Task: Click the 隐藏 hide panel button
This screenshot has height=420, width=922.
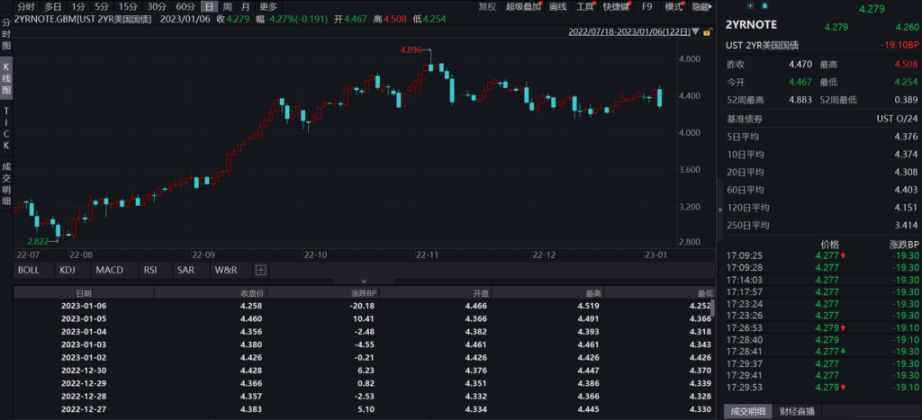Action: point(704,7)
